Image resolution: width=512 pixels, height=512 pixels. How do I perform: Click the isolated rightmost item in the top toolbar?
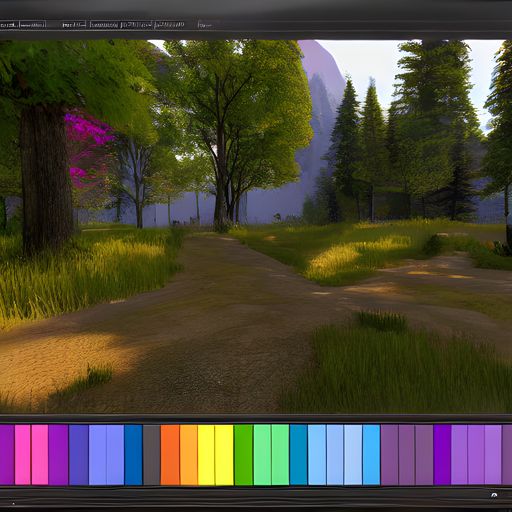tap(205, 25)
